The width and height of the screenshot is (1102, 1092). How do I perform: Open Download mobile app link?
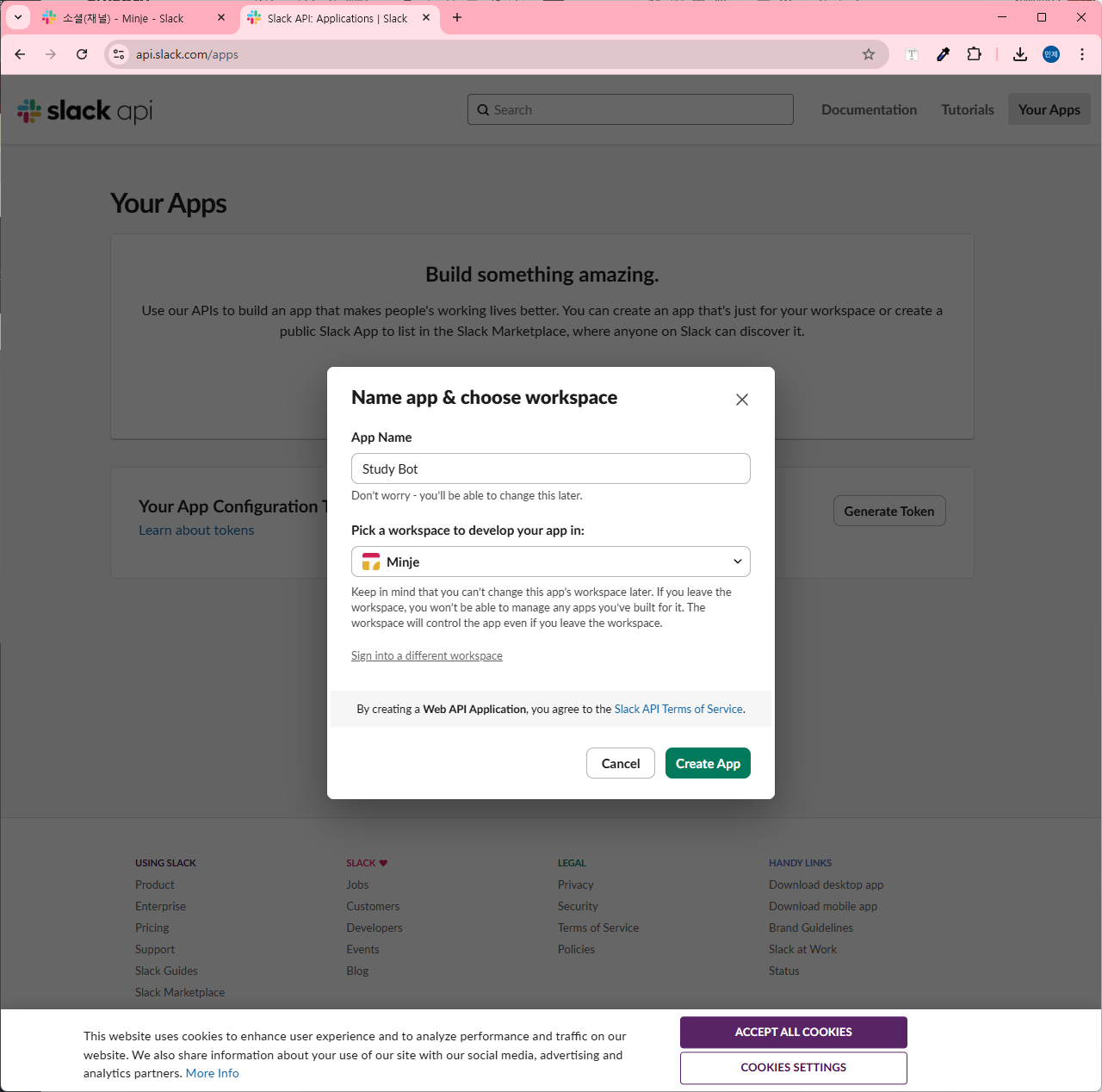(823, 906)
